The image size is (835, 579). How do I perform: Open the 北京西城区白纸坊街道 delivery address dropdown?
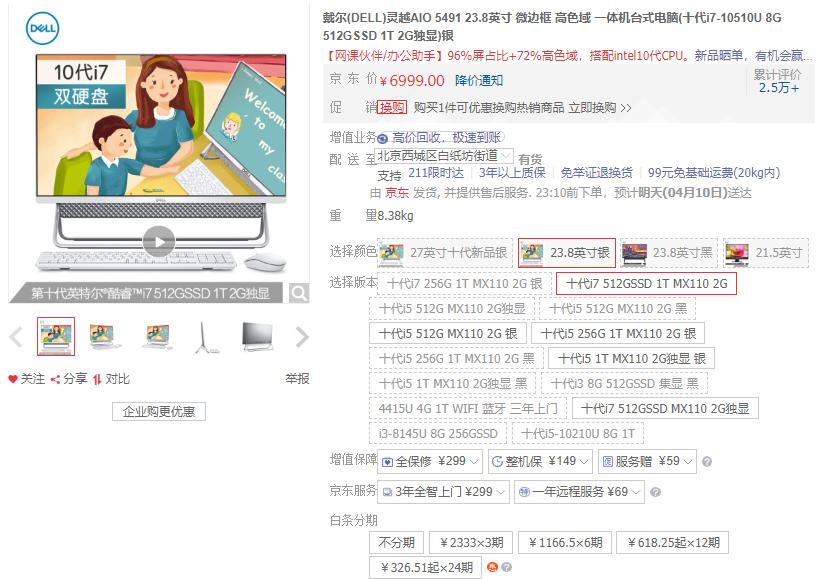[x=445, y=156]
